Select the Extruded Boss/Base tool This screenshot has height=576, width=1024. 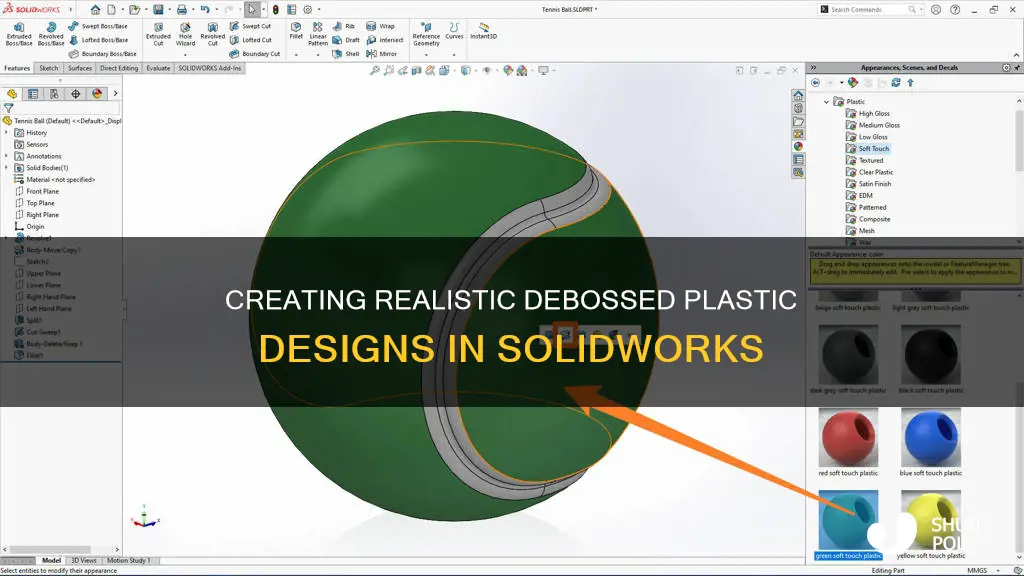[x=19, y=34]
